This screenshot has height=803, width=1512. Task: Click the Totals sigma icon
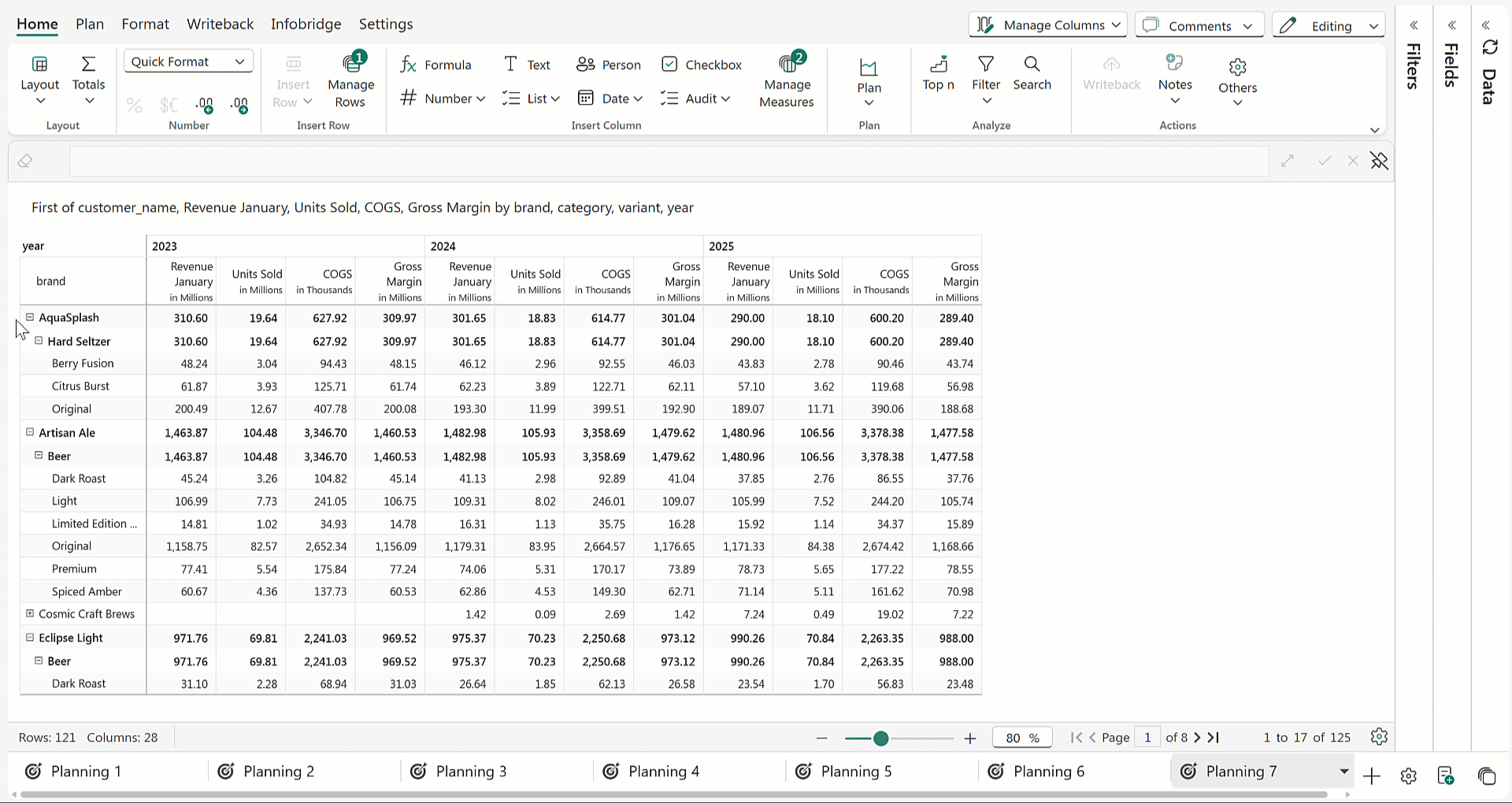88,65
